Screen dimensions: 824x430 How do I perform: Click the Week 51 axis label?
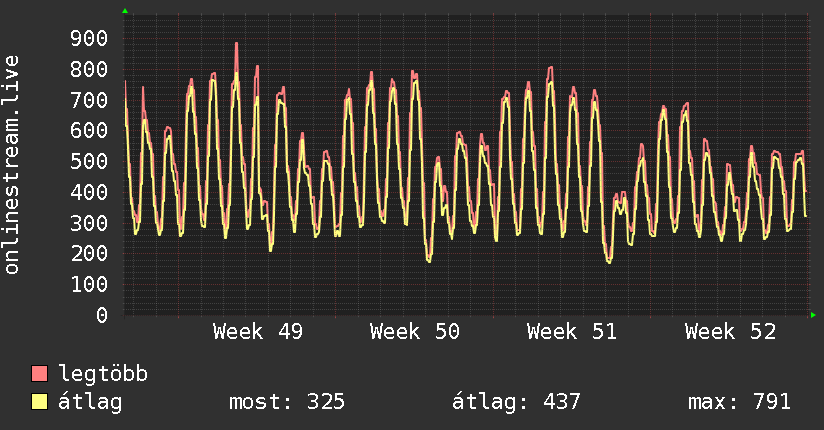(572, 332)
